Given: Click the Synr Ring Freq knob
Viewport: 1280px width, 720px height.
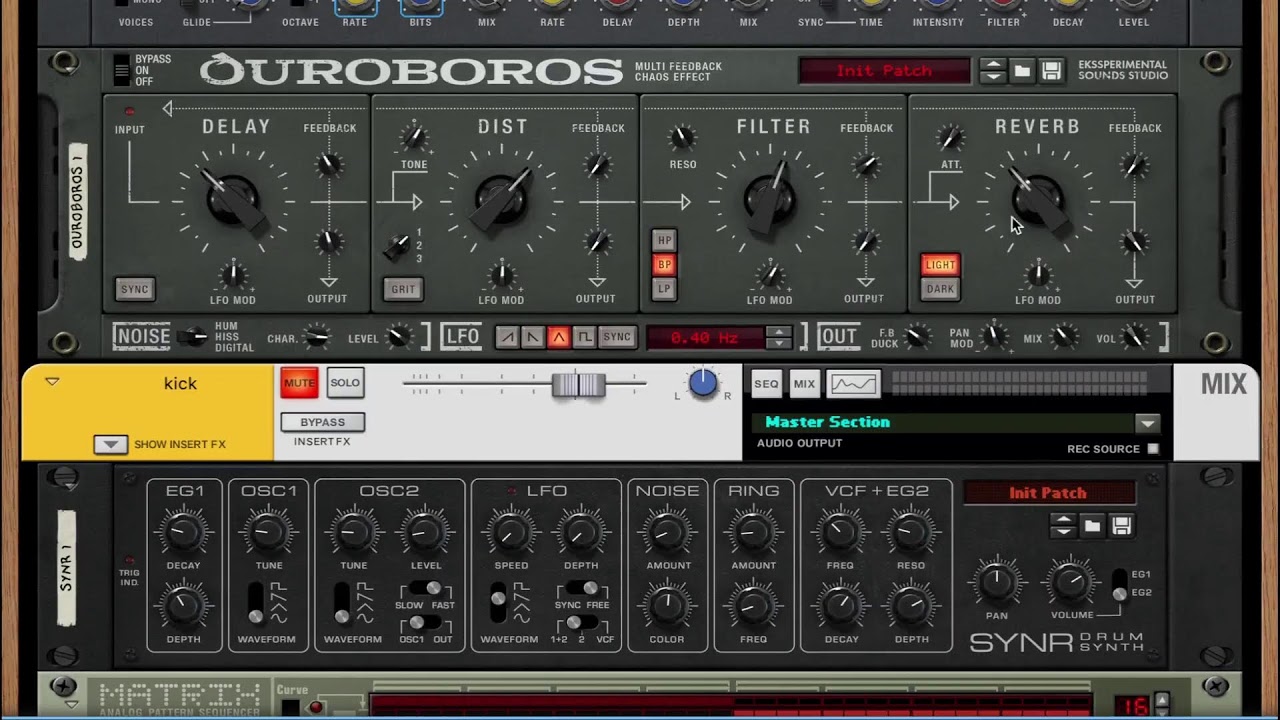Looking at the screenshot, I should coord(753,605).
